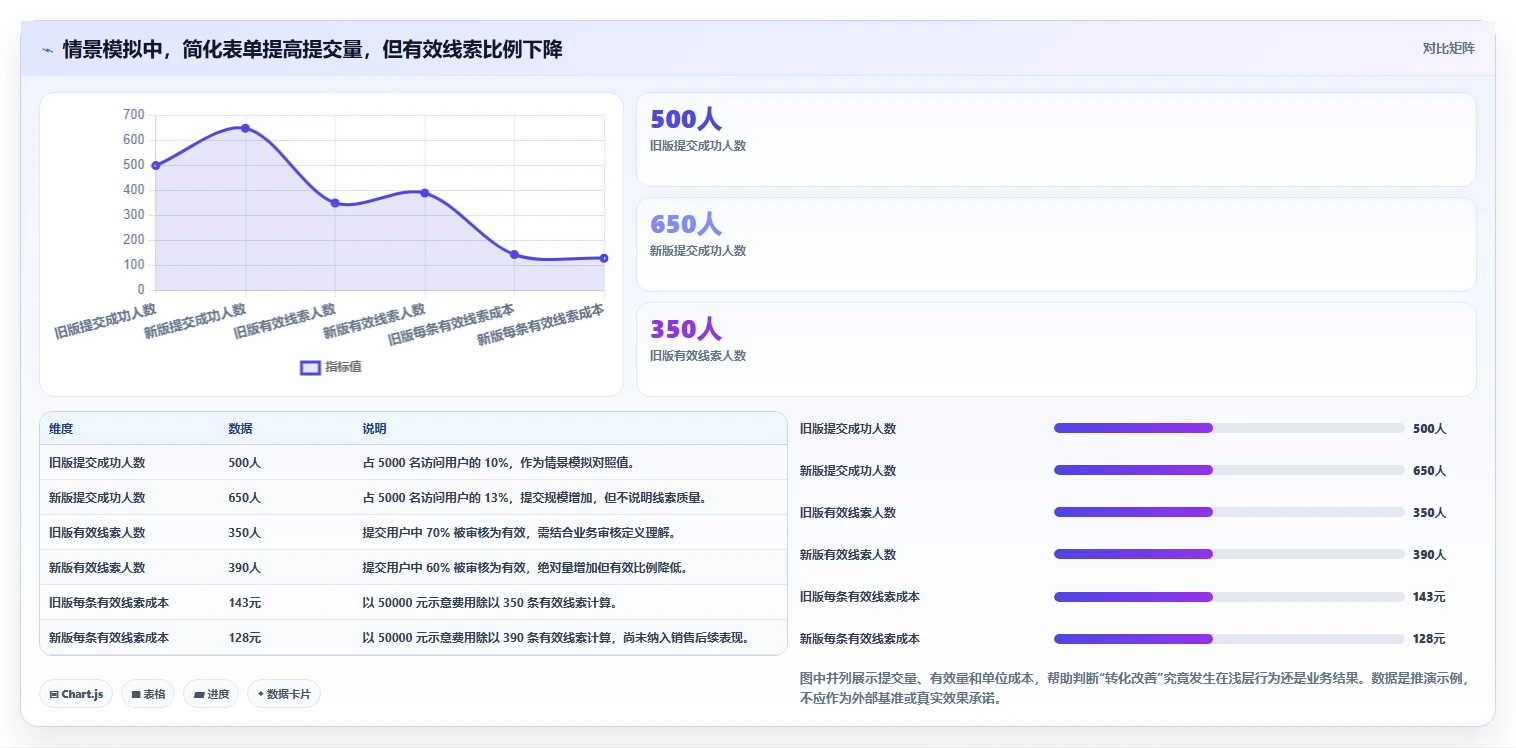Click the 143元 value in the table
The height and width of the screenshot is (748, 1516).
pos(244,603)
